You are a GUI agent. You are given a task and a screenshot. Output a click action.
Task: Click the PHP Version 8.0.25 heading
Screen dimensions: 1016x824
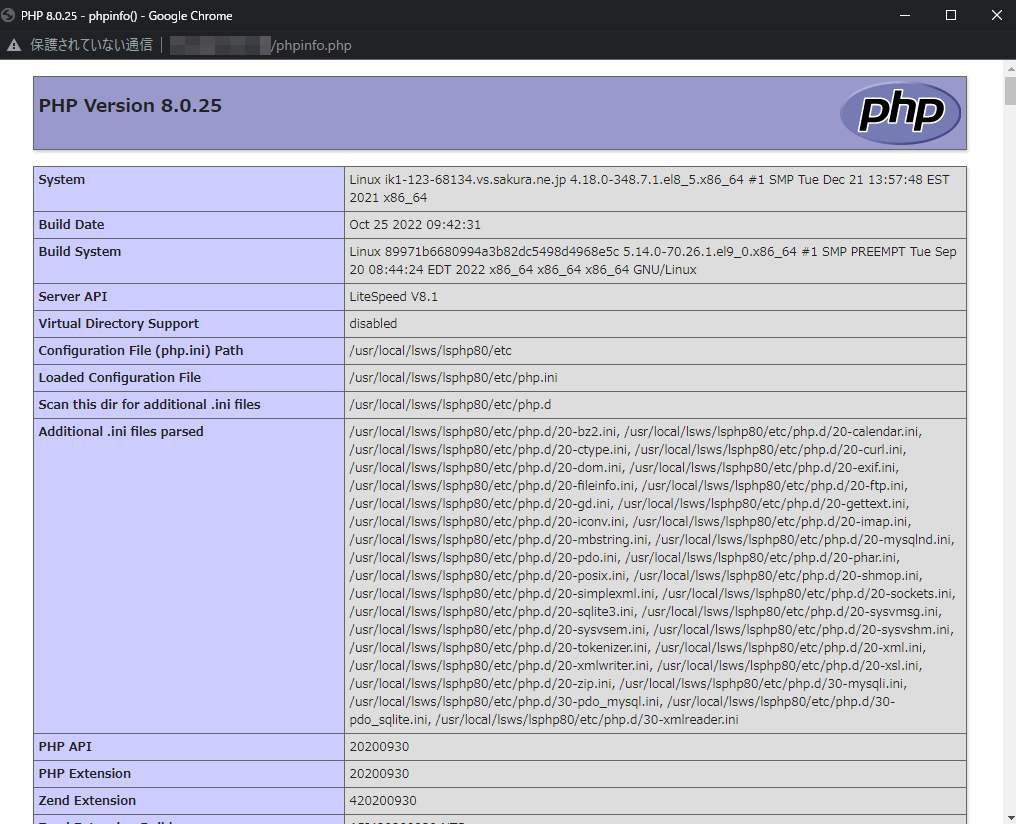click(x=130, y=106)
